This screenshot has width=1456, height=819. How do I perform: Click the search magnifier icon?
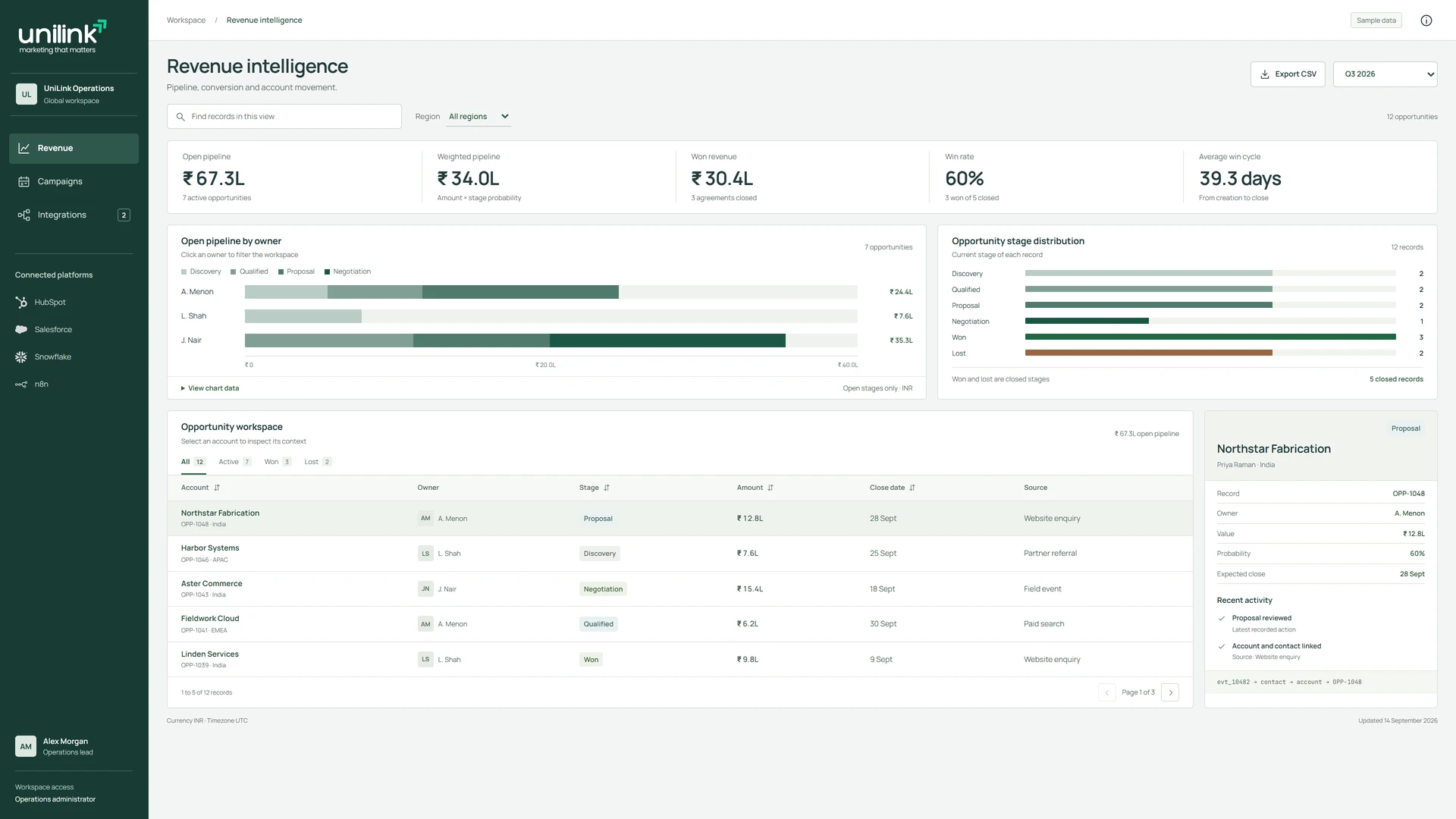(x=180, y=117)
